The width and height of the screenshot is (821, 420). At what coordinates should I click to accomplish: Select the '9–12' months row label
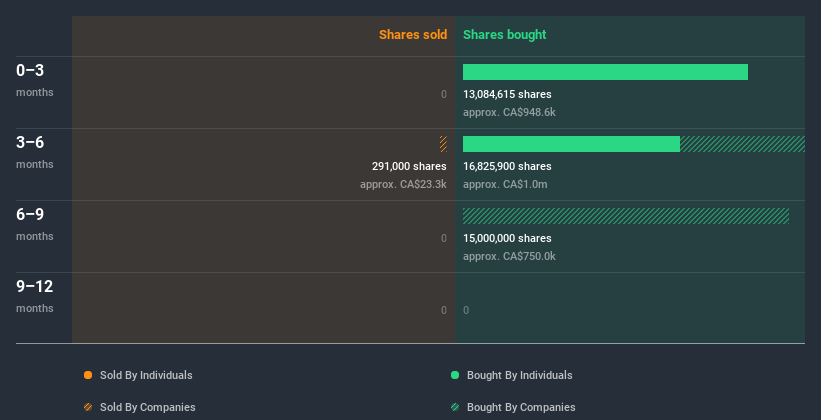tap(35, 286)
